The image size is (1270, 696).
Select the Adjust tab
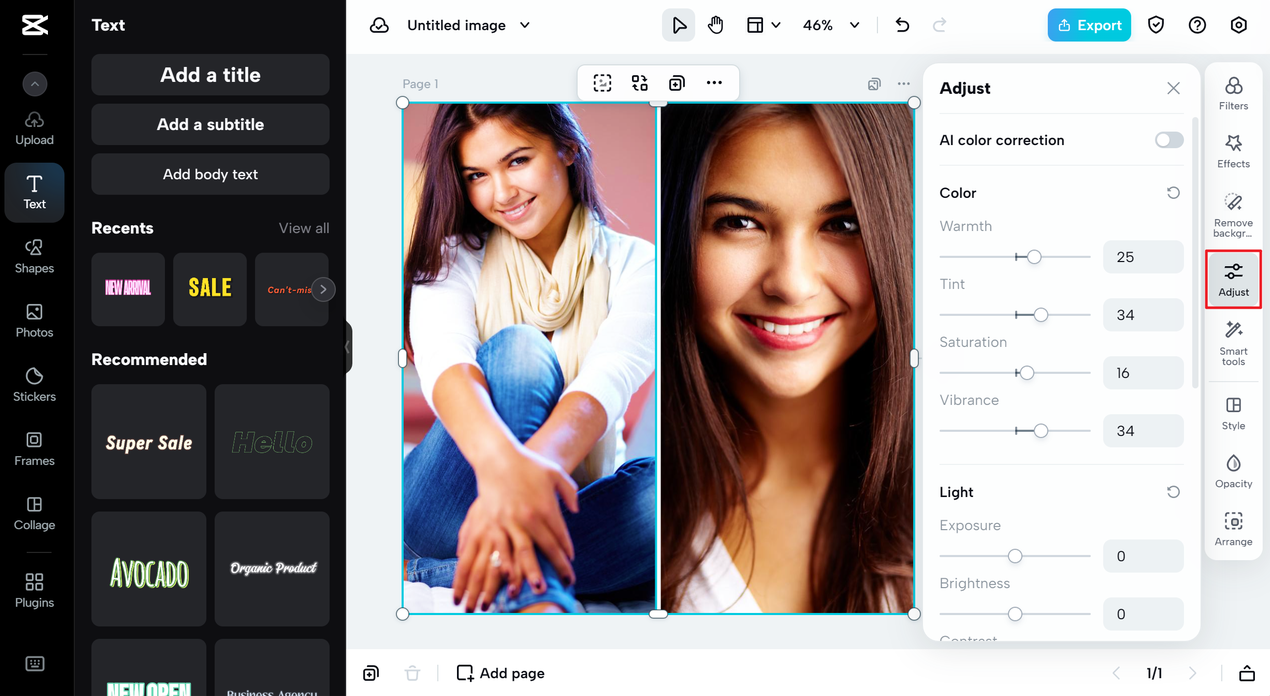1234,279
